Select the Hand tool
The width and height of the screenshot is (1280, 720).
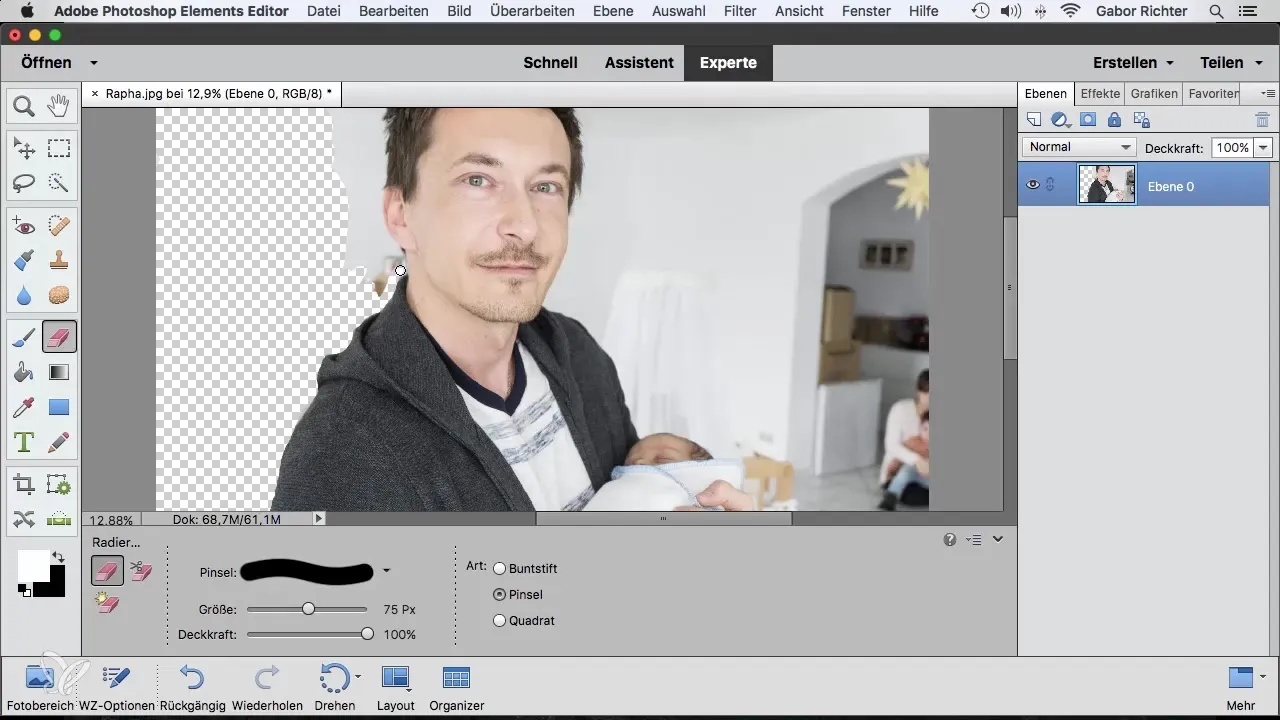tap(59, 105)
